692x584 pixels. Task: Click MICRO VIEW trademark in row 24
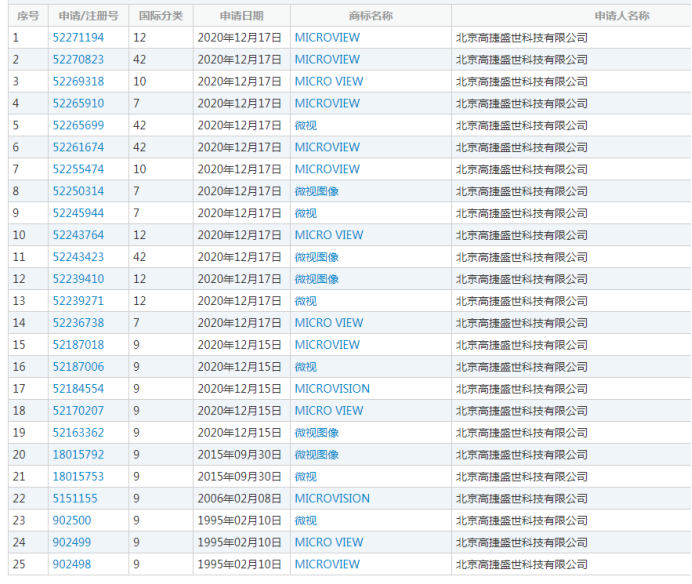pyautogui.click(x=329, y=543)
